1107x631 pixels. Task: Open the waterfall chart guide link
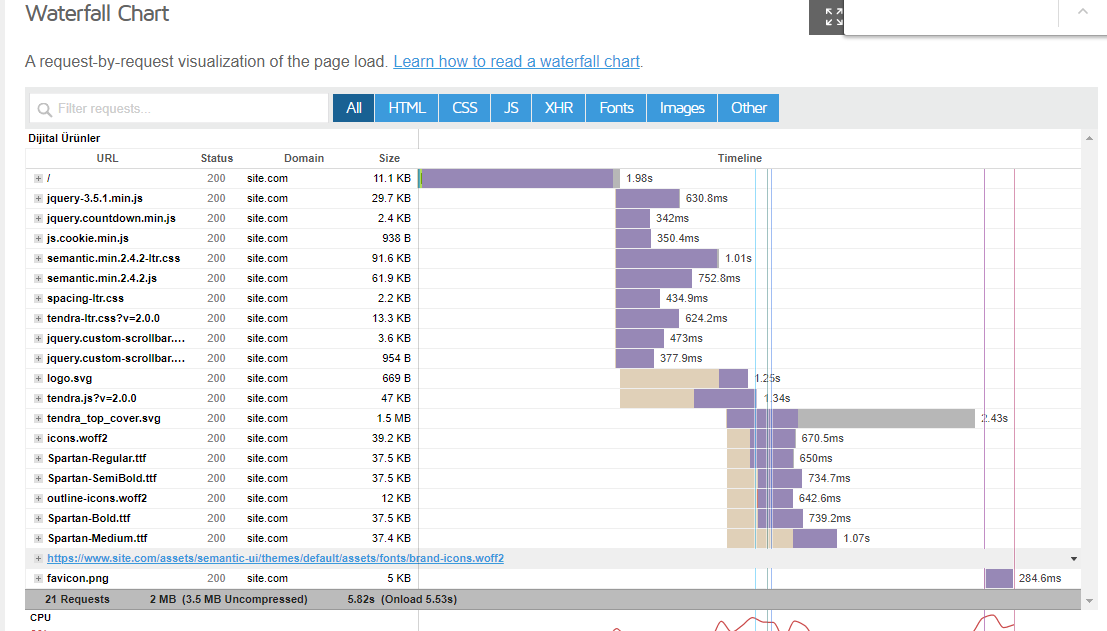517,61
